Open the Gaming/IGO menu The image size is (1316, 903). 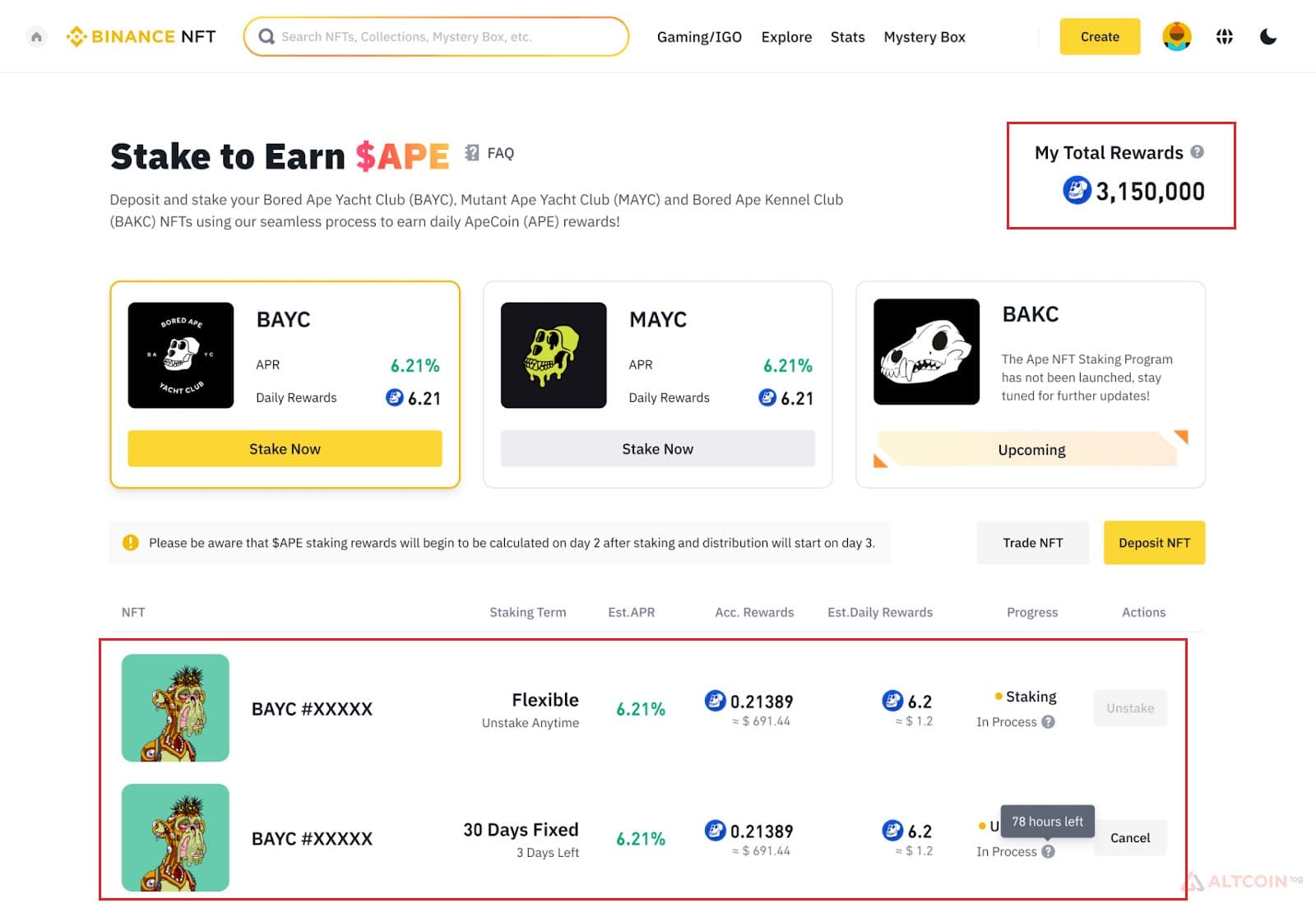click(x=699, y=37)
